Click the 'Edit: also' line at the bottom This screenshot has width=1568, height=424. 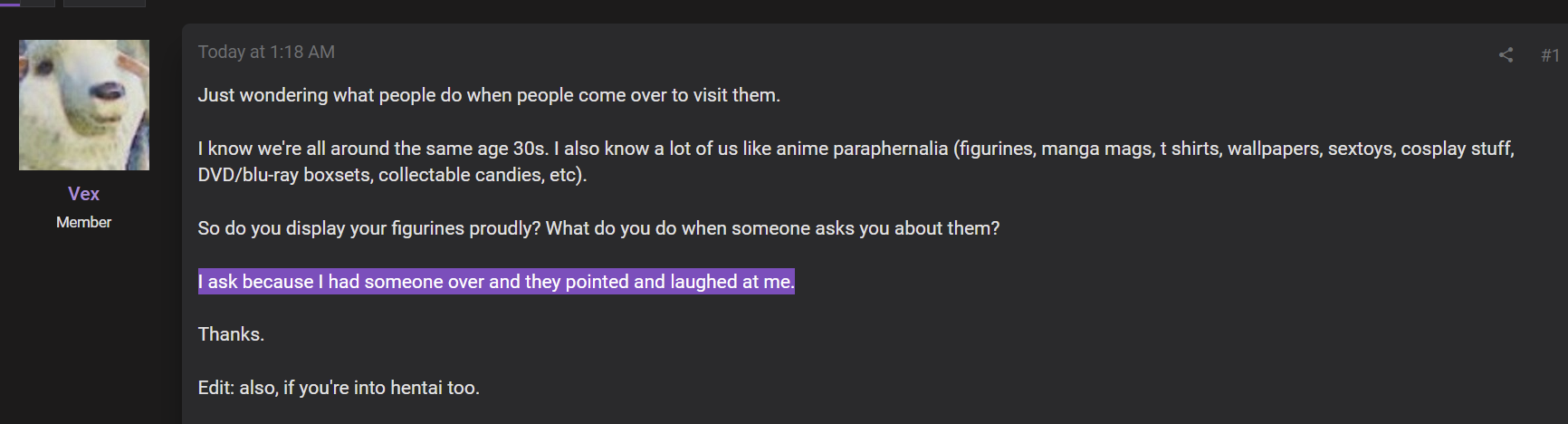tap(339, 388)
